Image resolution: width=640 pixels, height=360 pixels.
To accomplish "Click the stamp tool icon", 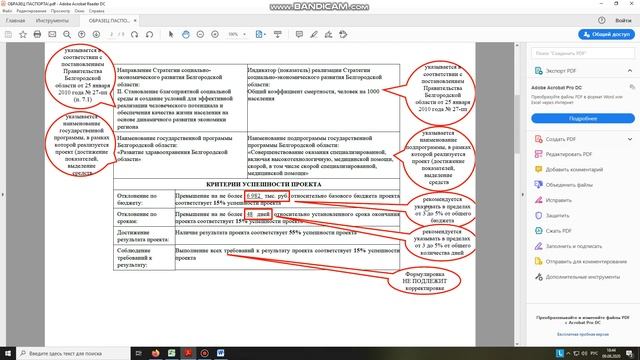I will pos(343,35).
